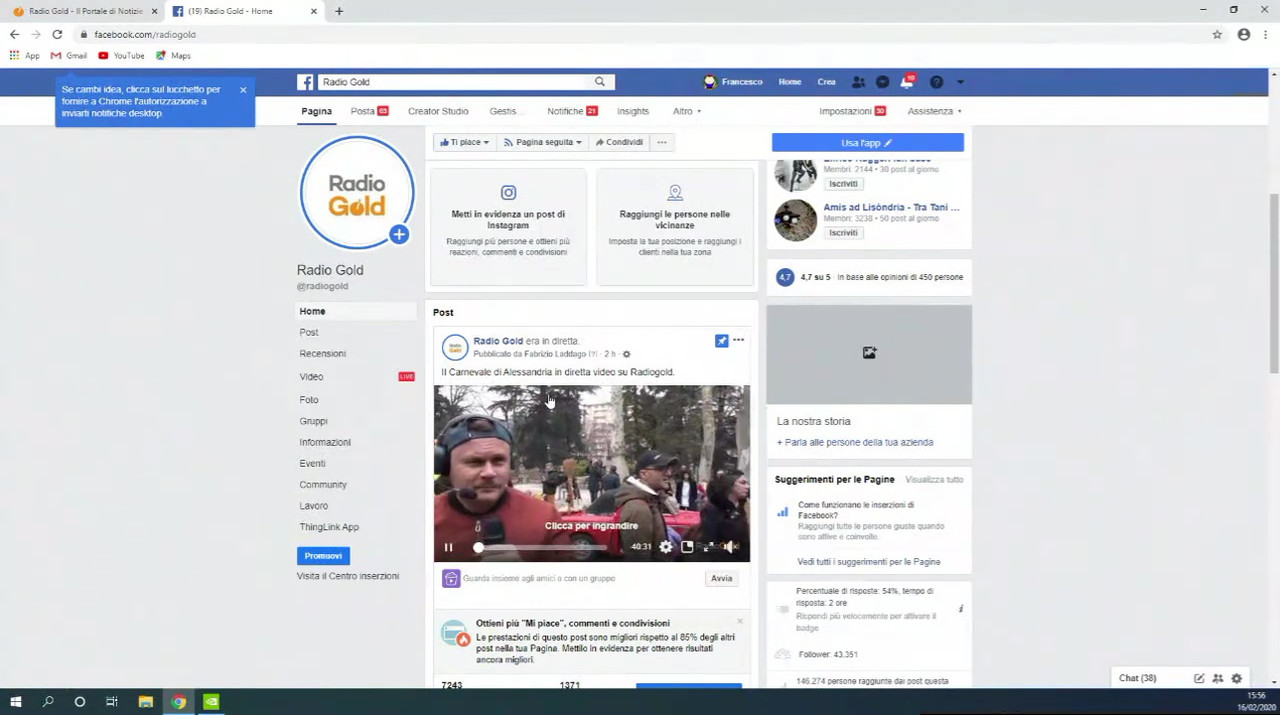This screenshot has height=715, width=1280.
Task: Pause the live video
Action: (448, 547)
